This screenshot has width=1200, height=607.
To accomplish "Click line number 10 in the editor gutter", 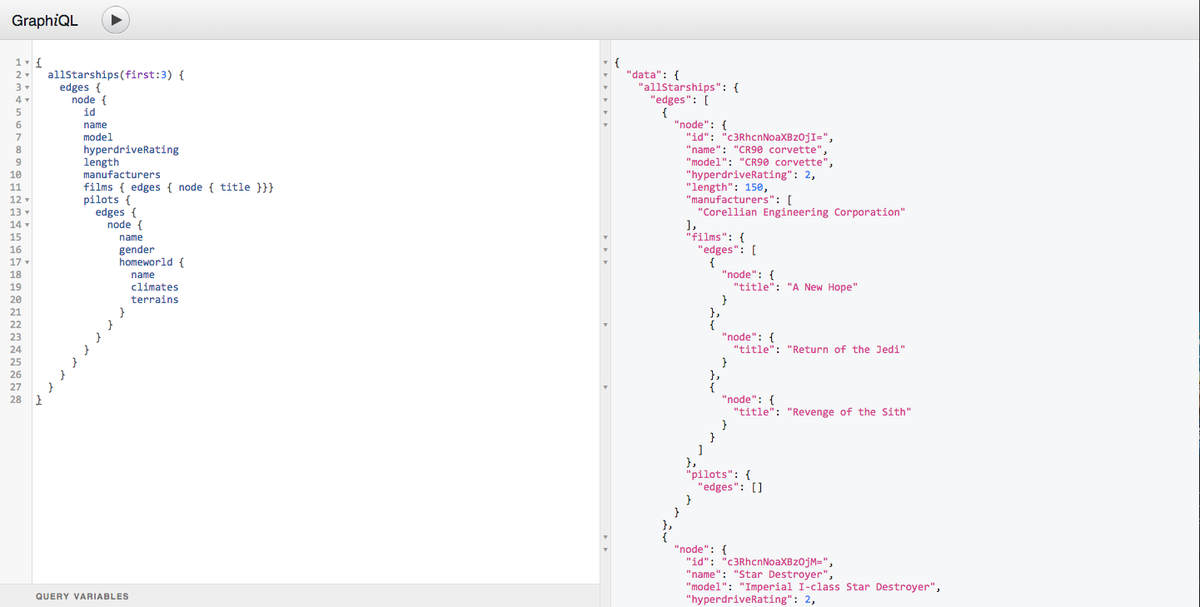I will (15, 175).
